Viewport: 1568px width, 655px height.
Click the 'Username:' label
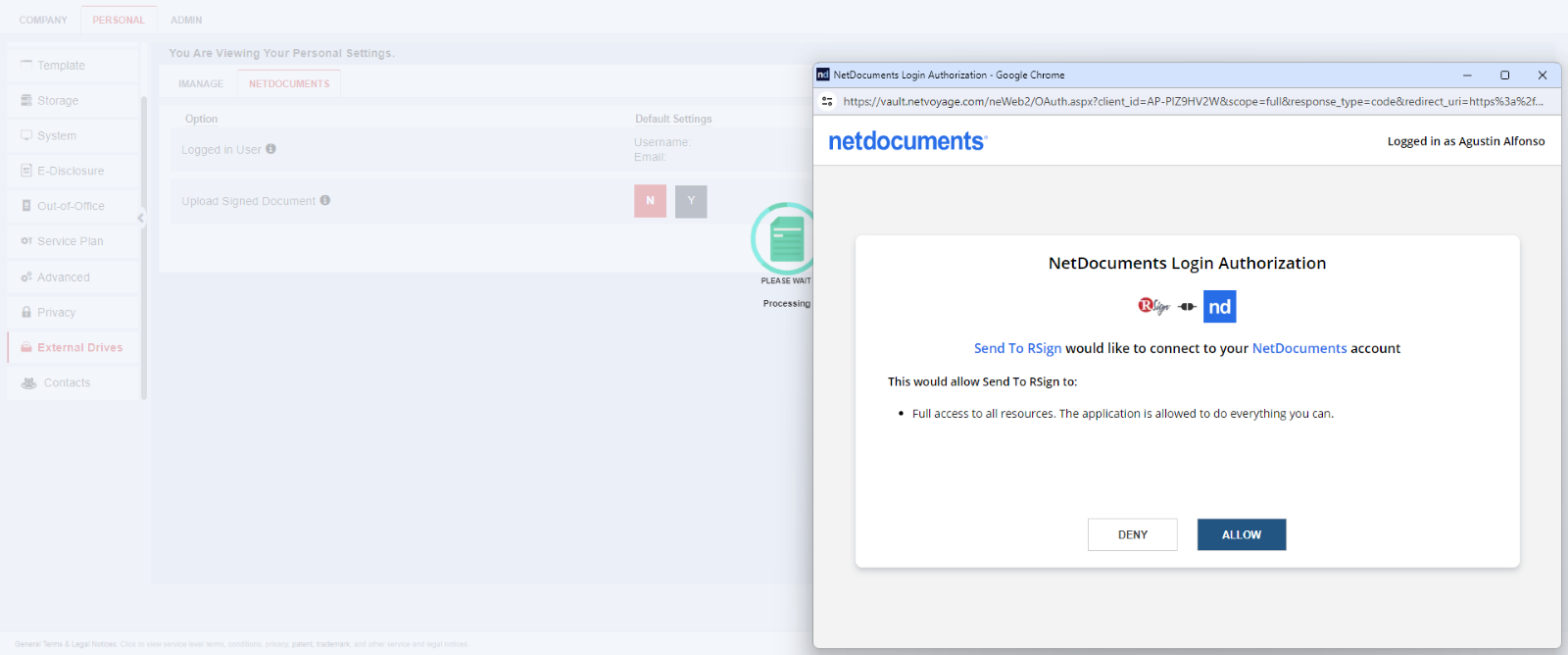[x=662, y=142]
